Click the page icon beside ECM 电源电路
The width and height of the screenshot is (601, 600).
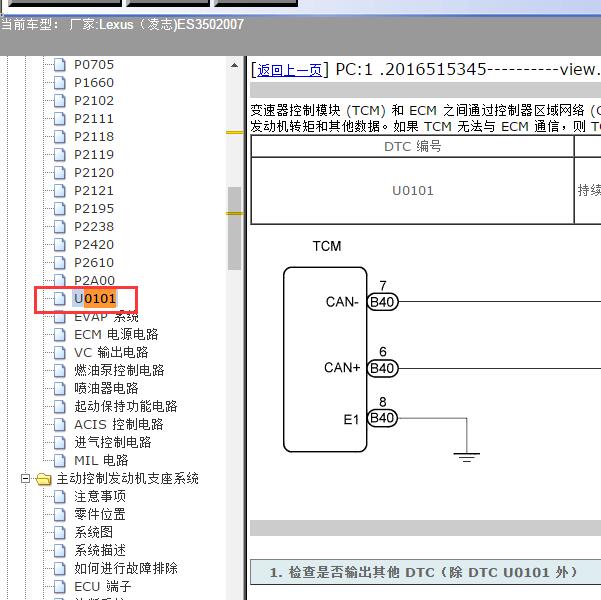coord(59,335)
